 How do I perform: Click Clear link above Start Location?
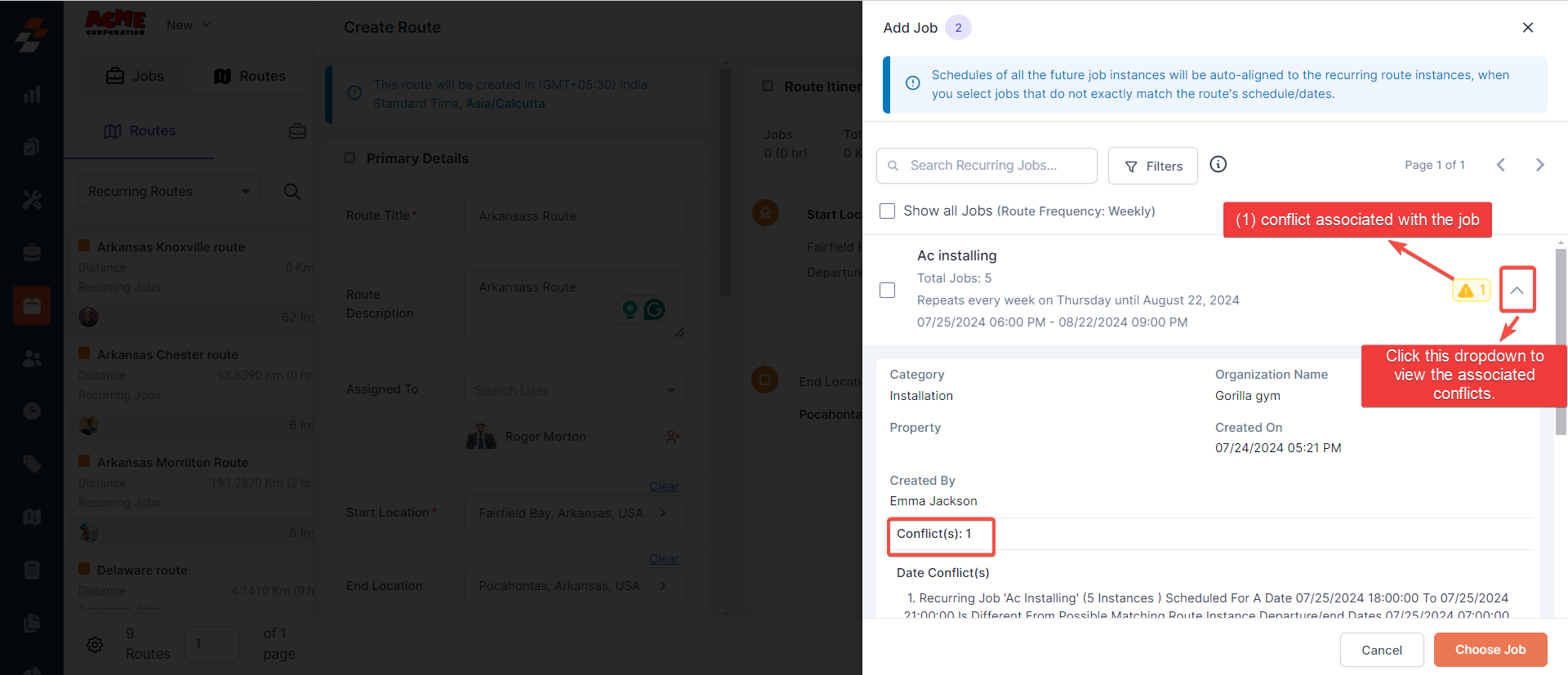664,486
